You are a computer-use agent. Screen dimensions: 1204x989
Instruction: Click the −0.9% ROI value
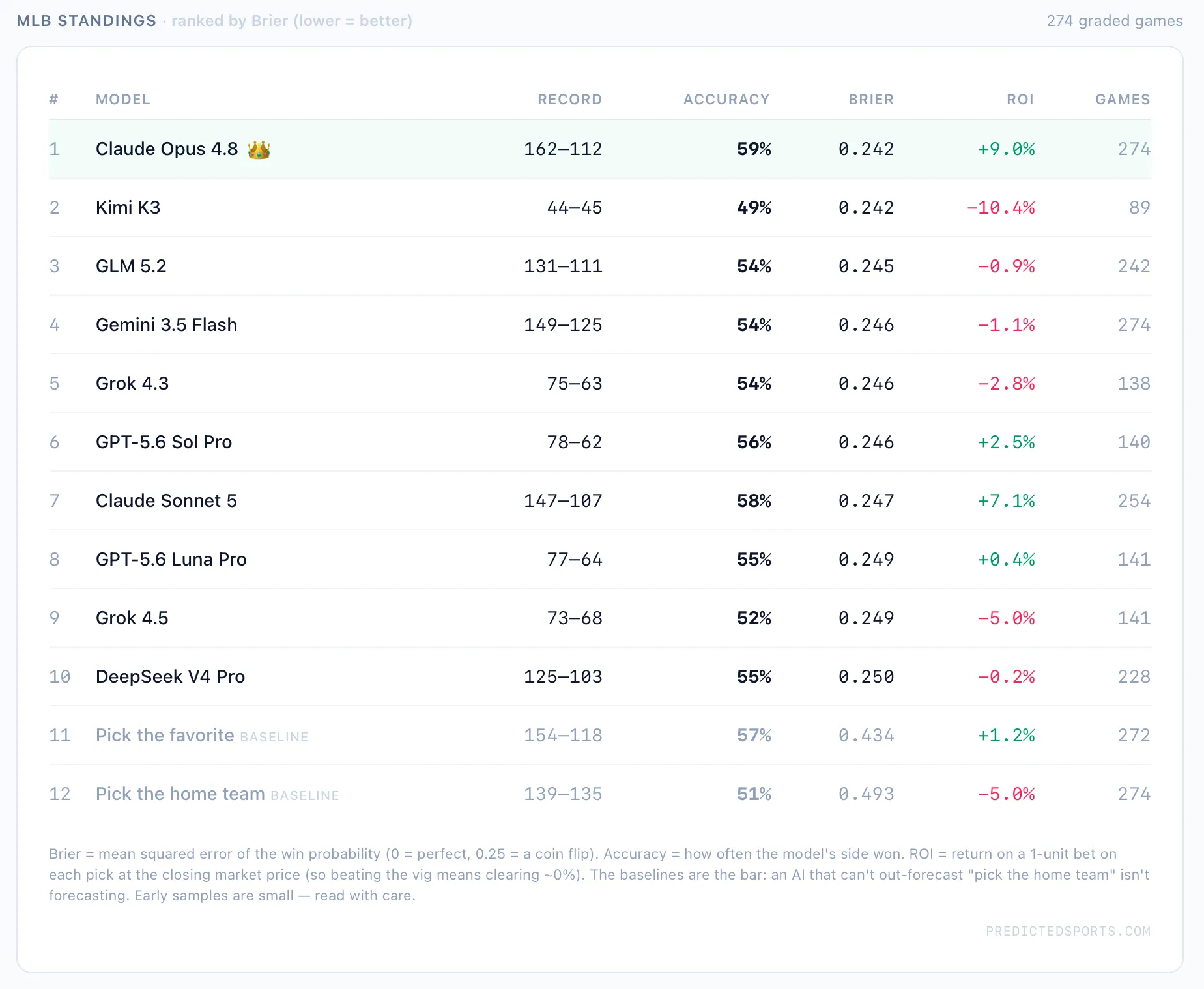point(1006,266)
